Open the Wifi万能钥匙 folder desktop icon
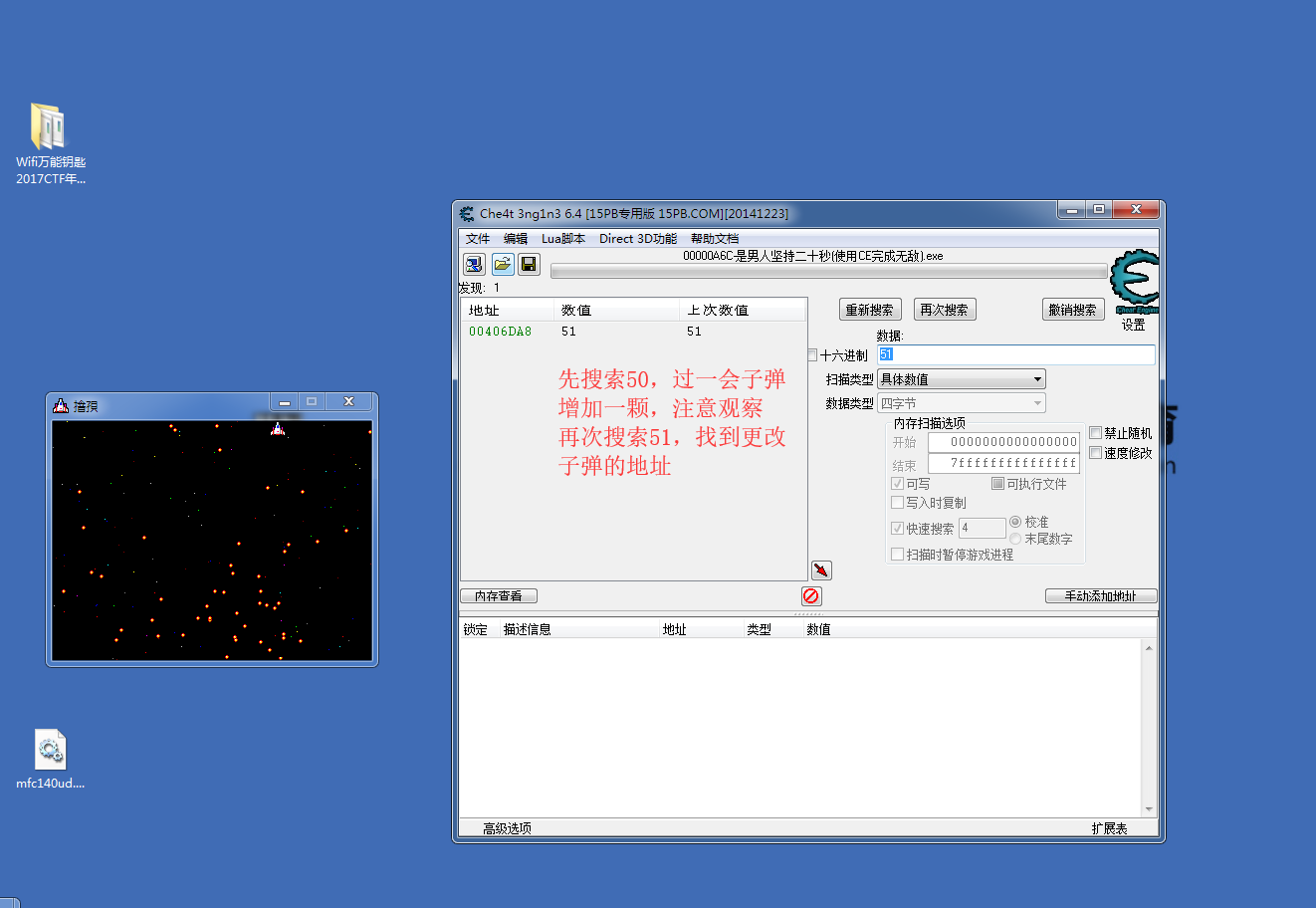Viewport: 1316px width, 908px height. pos(51,144)
